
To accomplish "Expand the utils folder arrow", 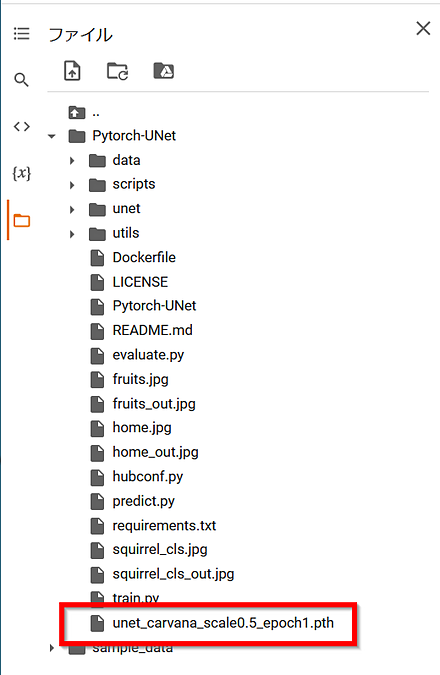I will 72,234.
